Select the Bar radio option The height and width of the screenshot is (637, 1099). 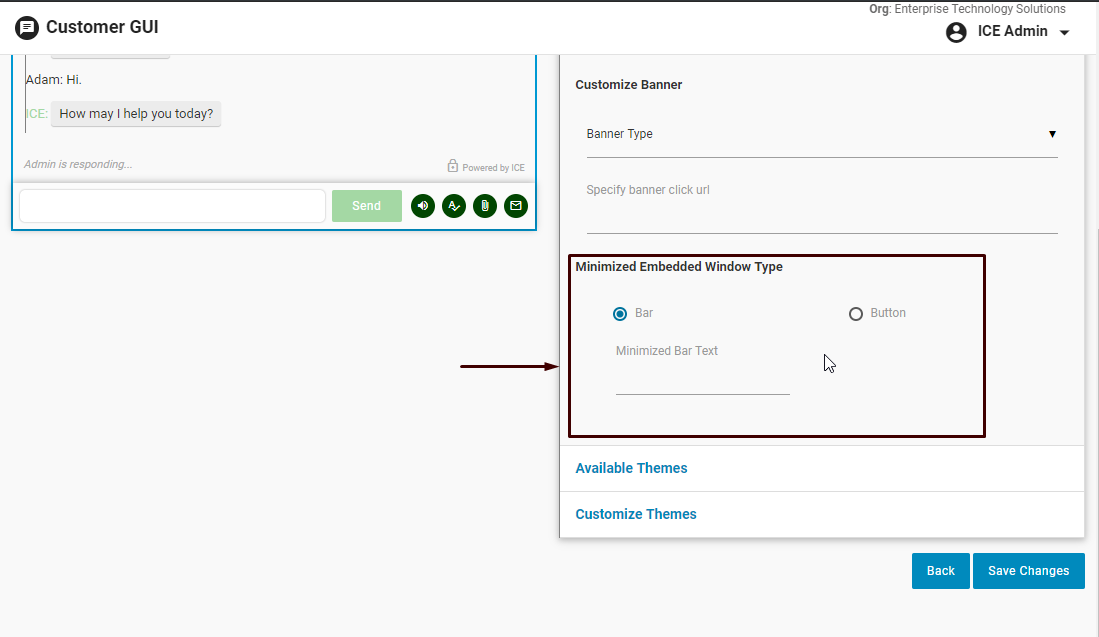[x=620, y=314]
